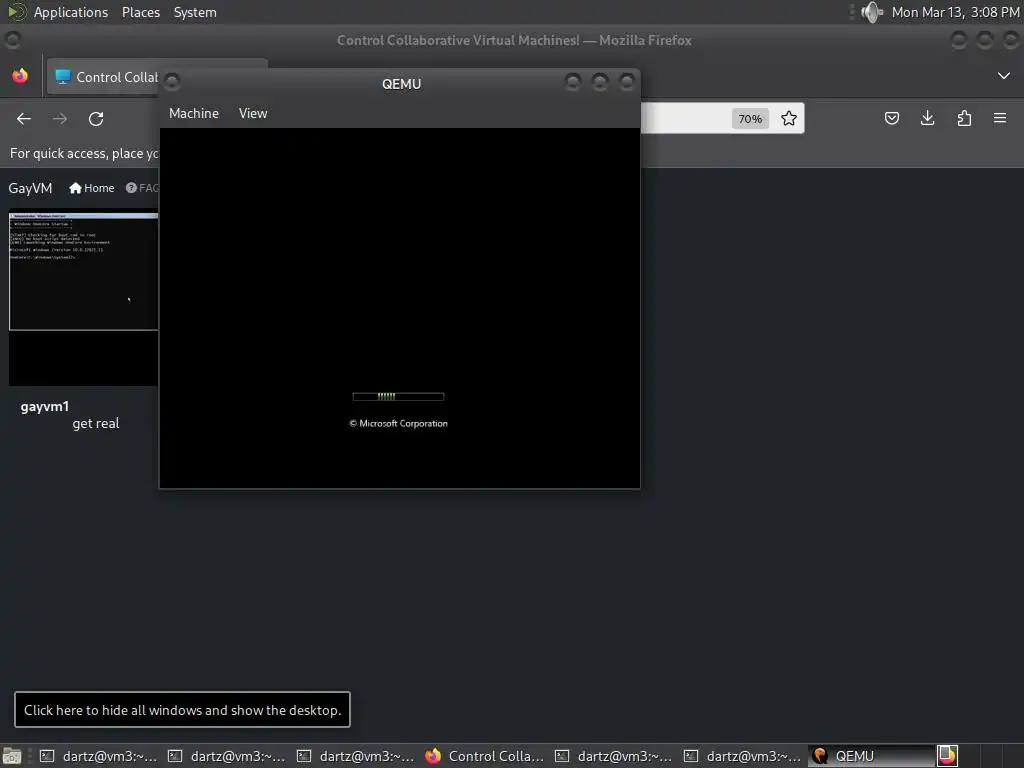Expand the list all tabs chevron
1024x768 pixels.
click(1004, 76)
